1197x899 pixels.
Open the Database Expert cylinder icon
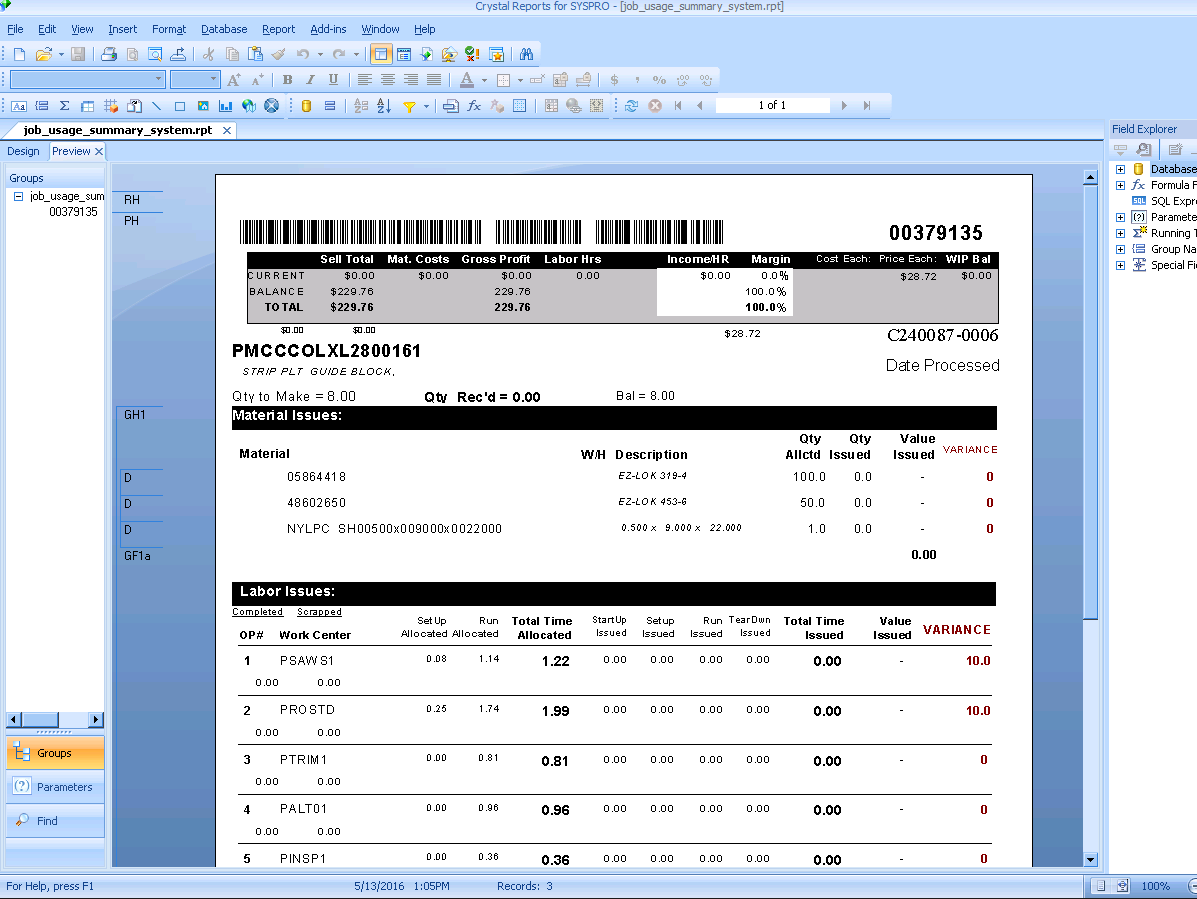[306, 106]
